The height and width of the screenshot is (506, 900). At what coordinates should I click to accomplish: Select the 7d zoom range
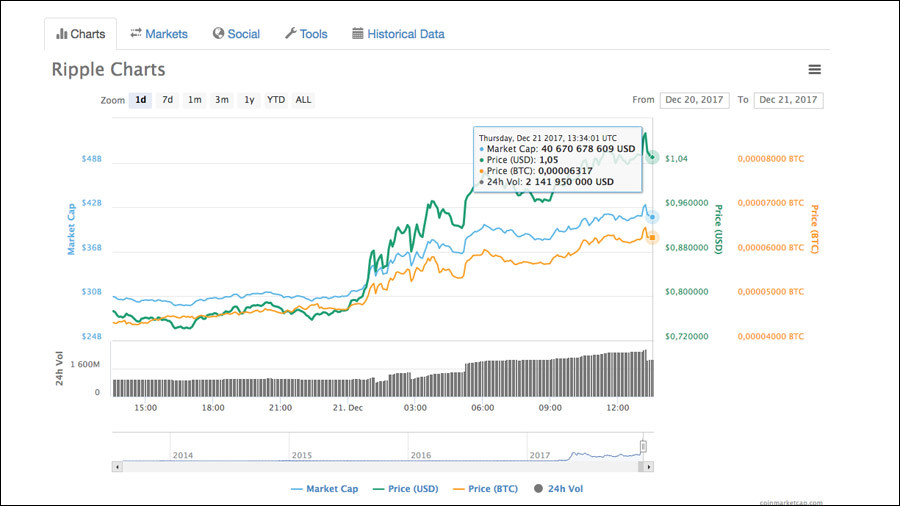167,100
